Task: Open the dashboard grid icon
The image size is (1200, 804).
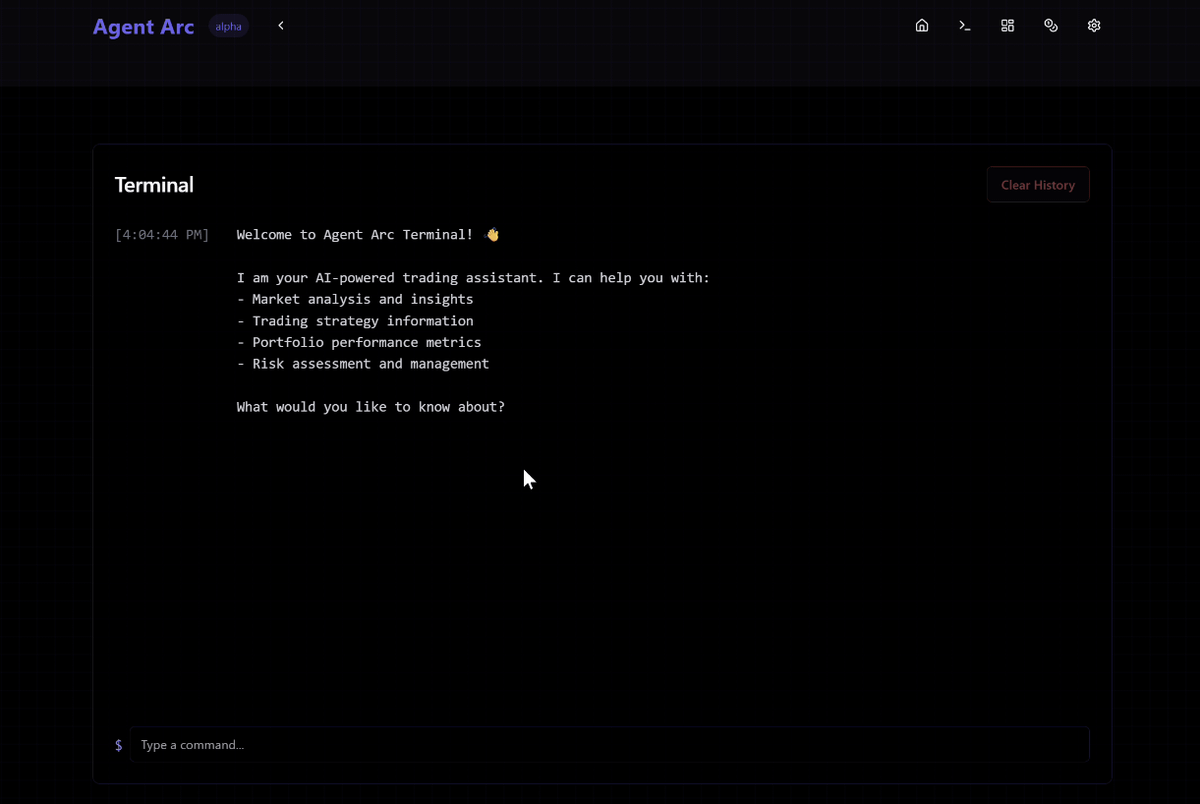Action: click(x=1008, y=26)
